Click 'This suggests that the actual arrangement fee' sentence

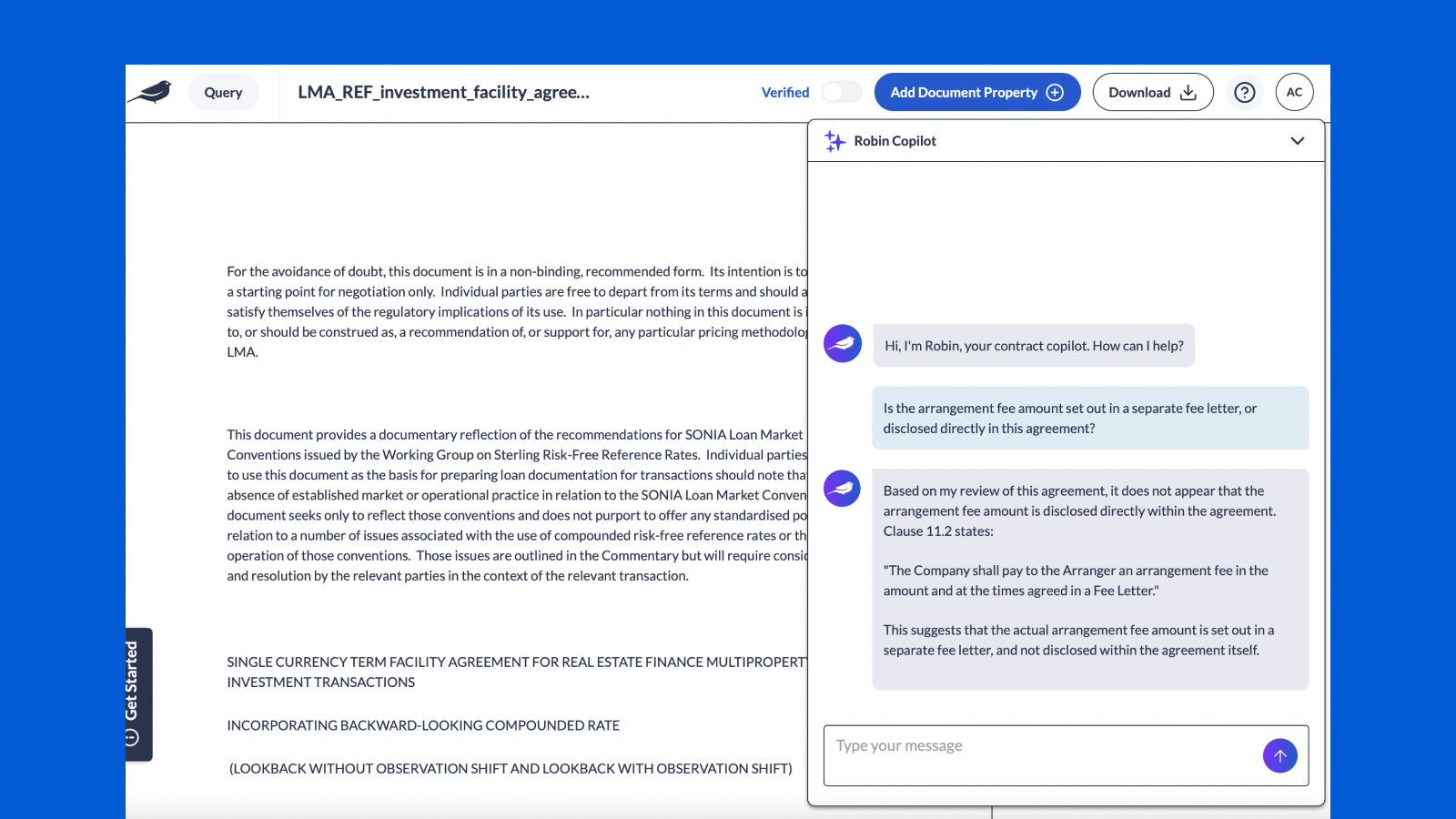point(1078,640)
